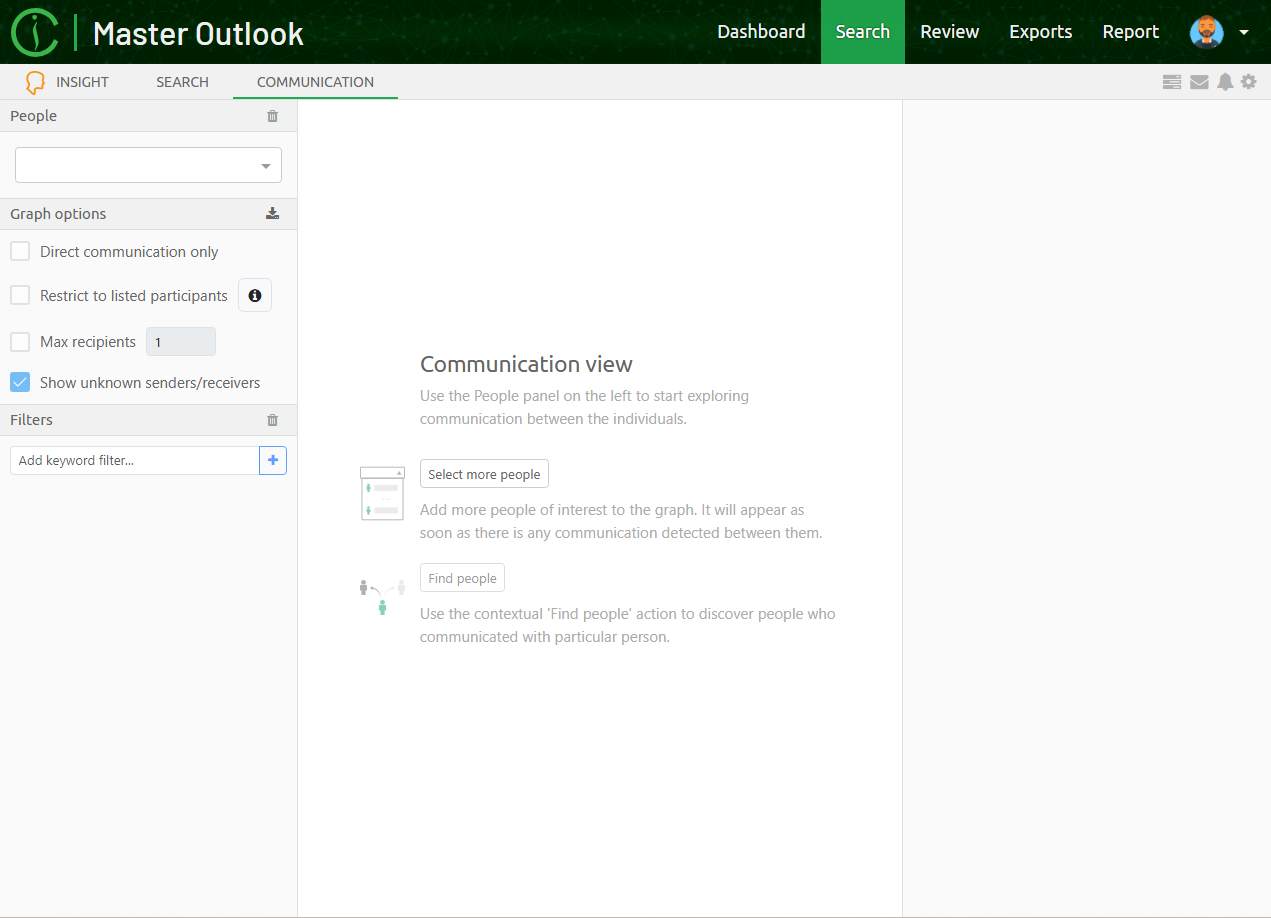Expand the Master Outlook profile avatar menu

point(1206,32)
